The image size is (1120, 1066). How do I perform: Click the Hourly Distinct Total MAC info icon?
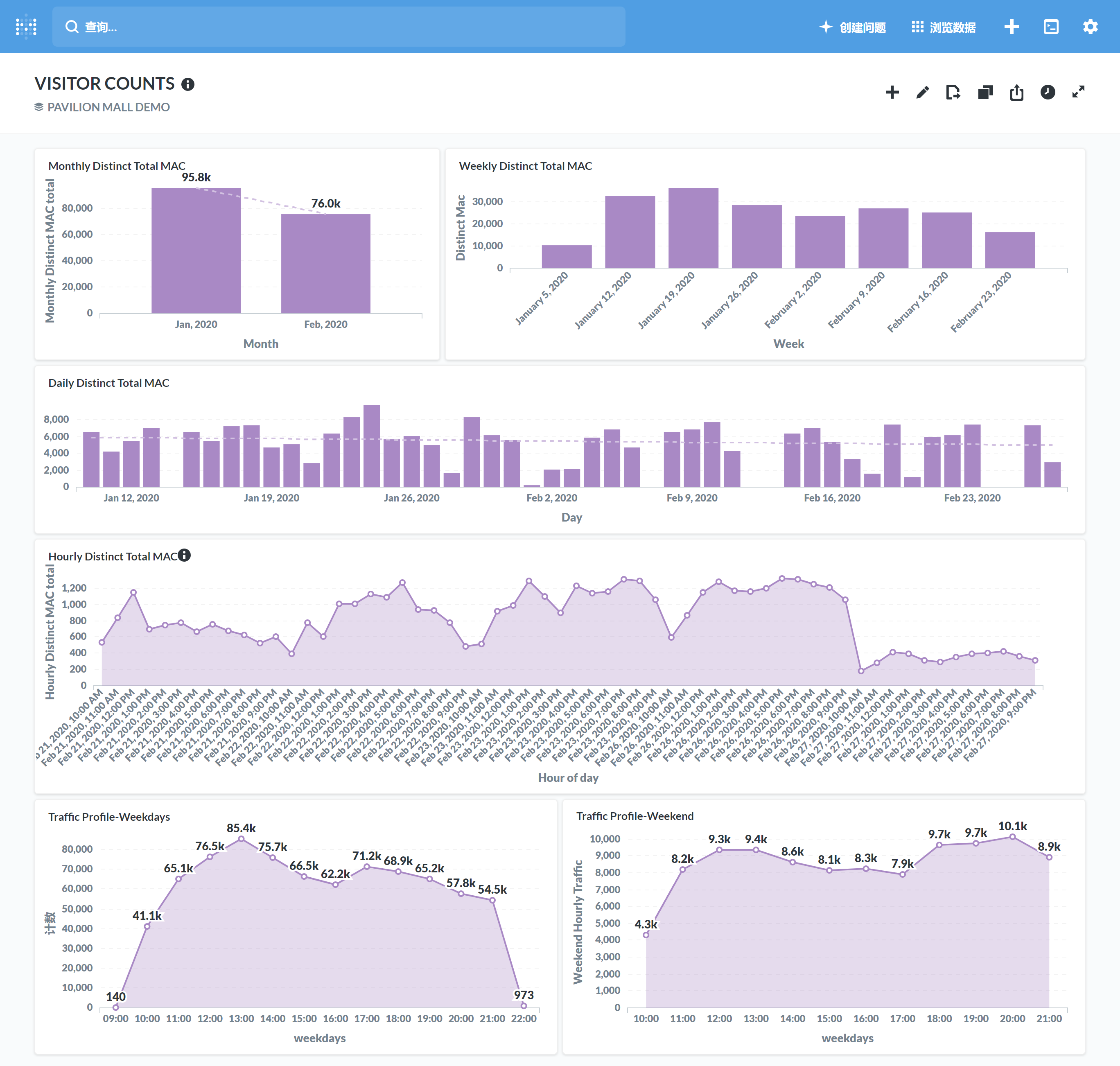click(x=184, y=555)
